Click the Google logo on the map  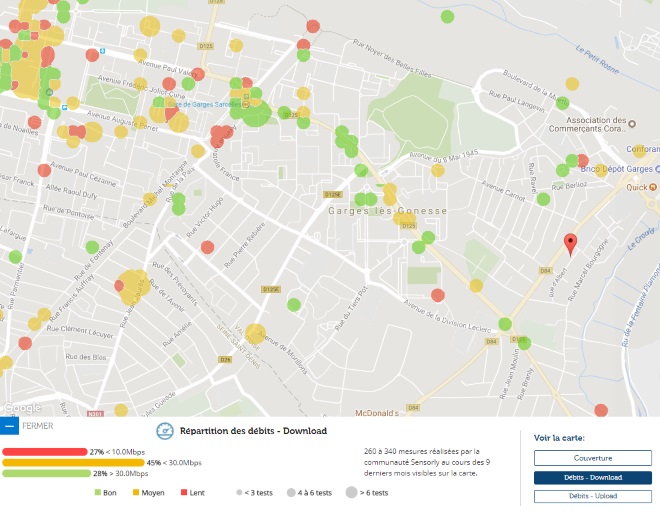click(x=20, y=408)
